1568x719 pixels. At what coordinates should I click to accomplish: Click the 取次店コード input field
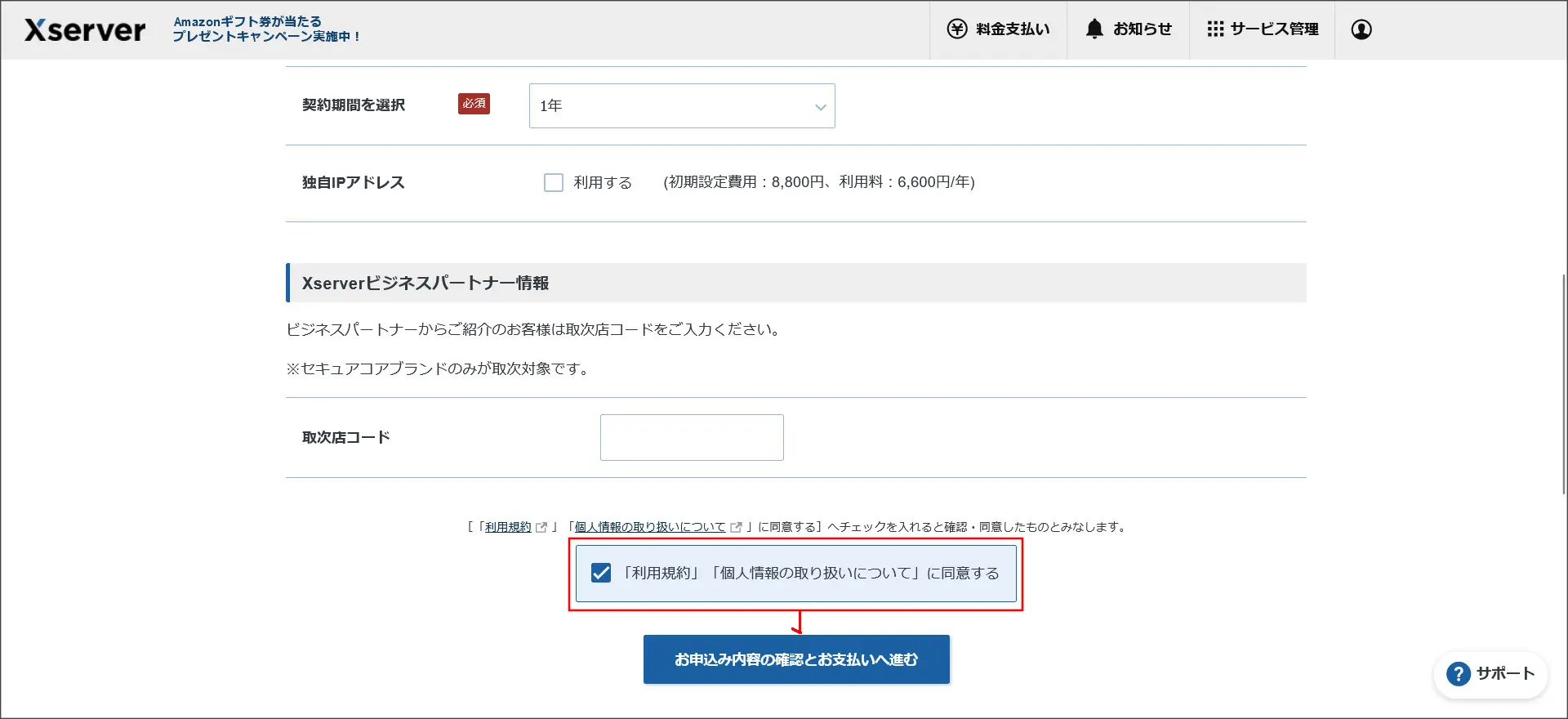click(x=692, y=438)
